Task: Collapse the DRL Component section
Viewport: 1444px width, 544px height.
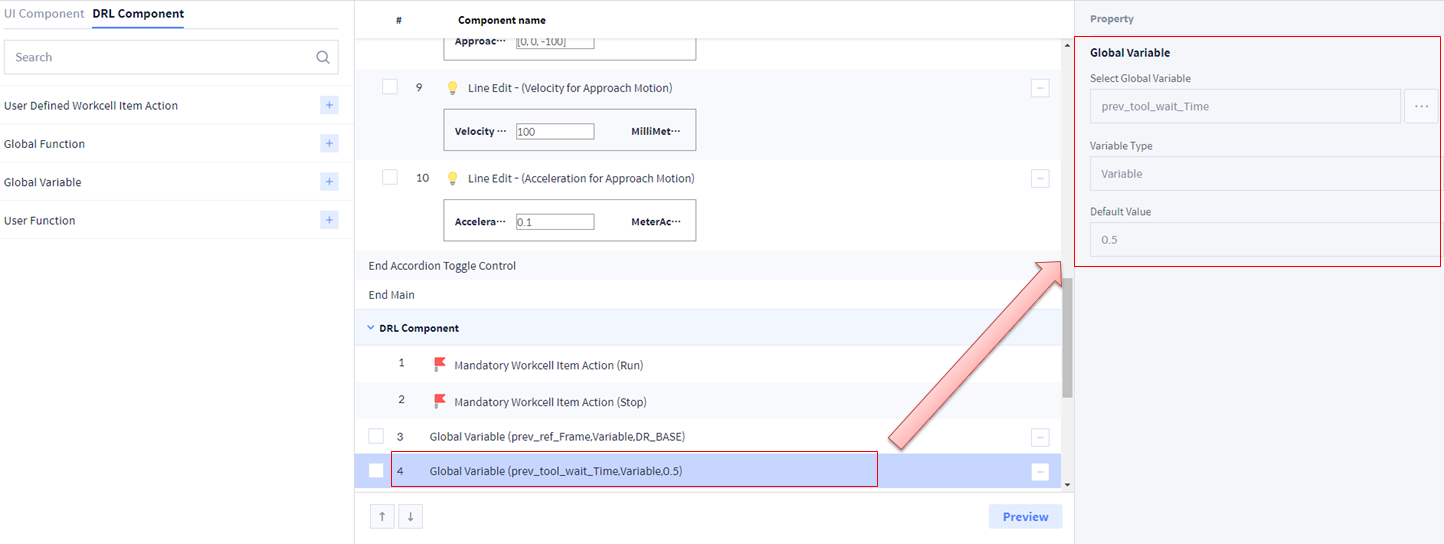Action: [x=371, y=328]
